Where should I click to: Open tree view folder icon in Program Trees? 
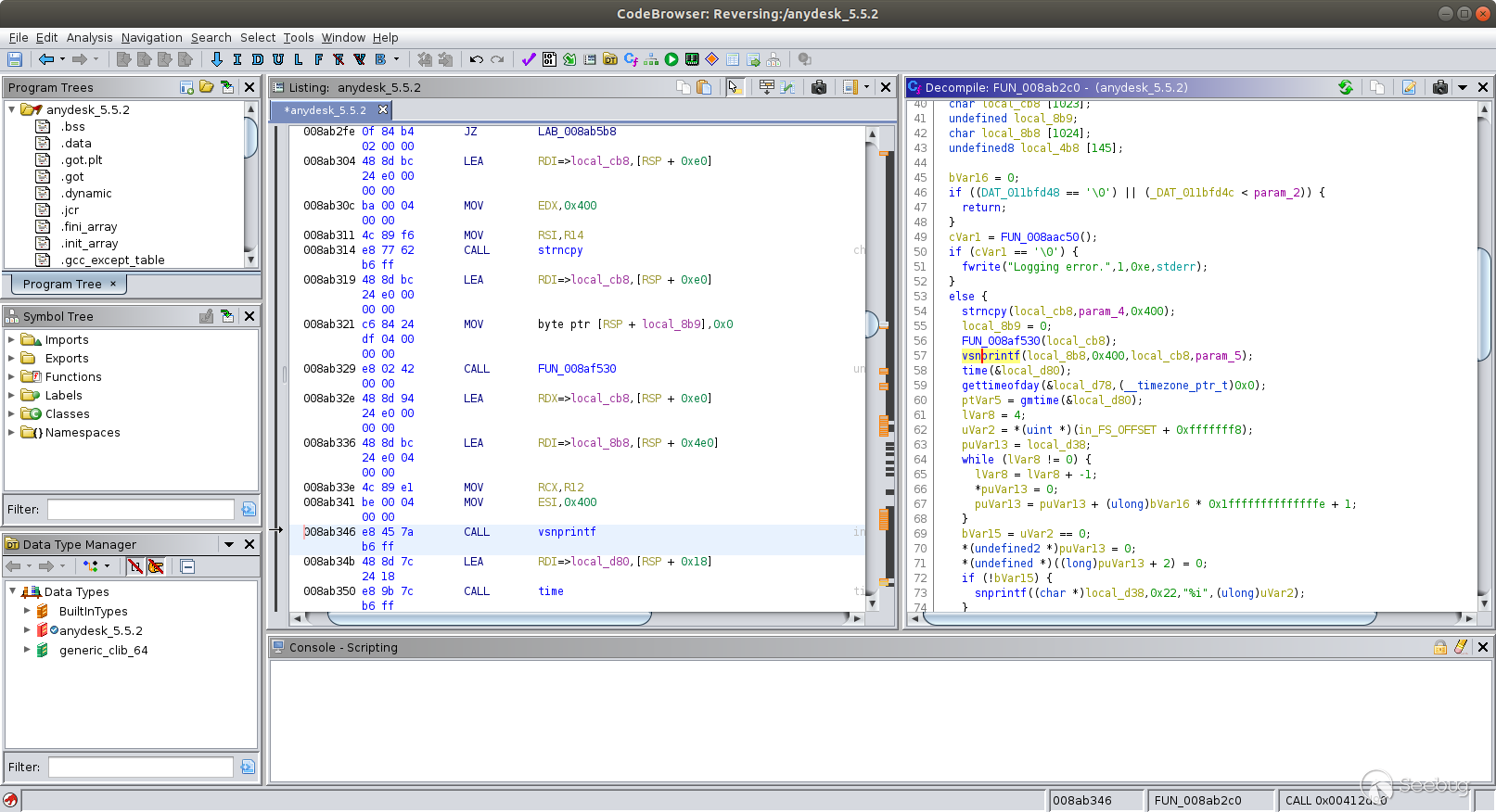click(x=206, y=87)
